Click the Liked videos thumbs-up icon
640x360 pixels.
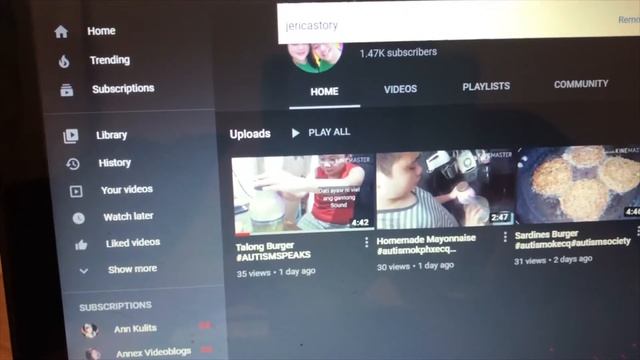click(x=81, y=245)
